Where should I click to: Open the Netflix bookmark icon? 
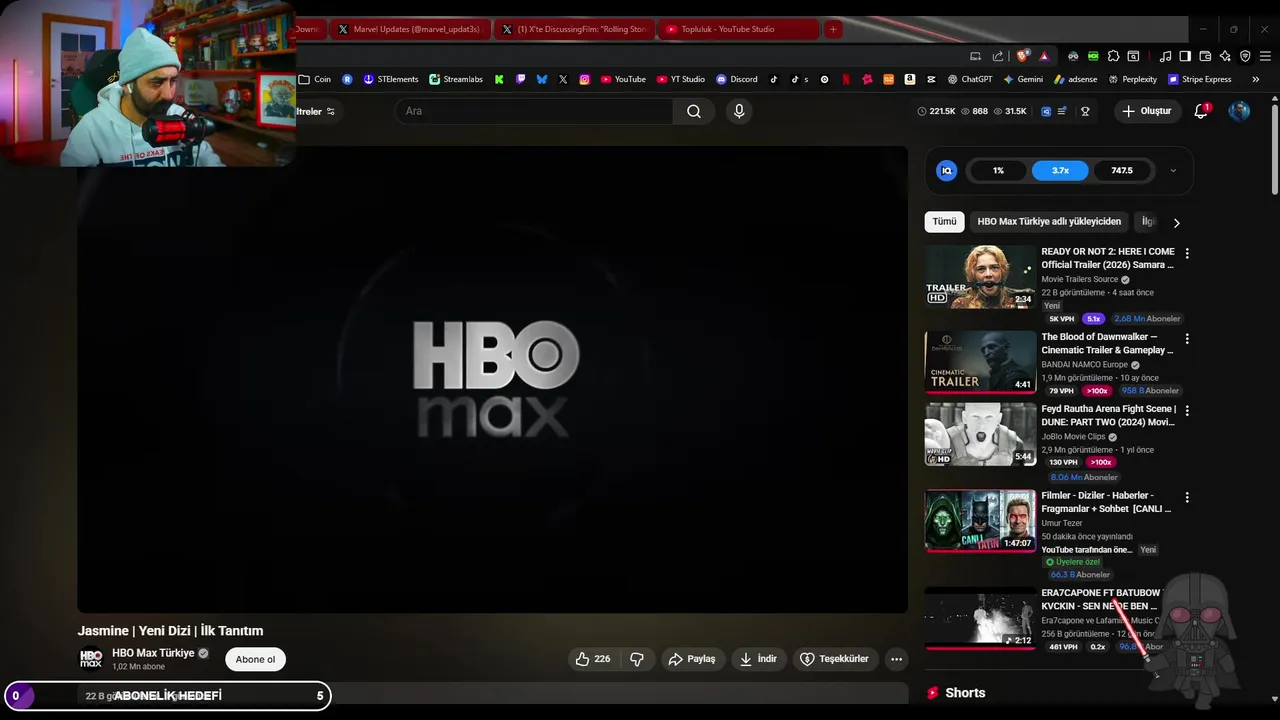[x=846, y=79]
